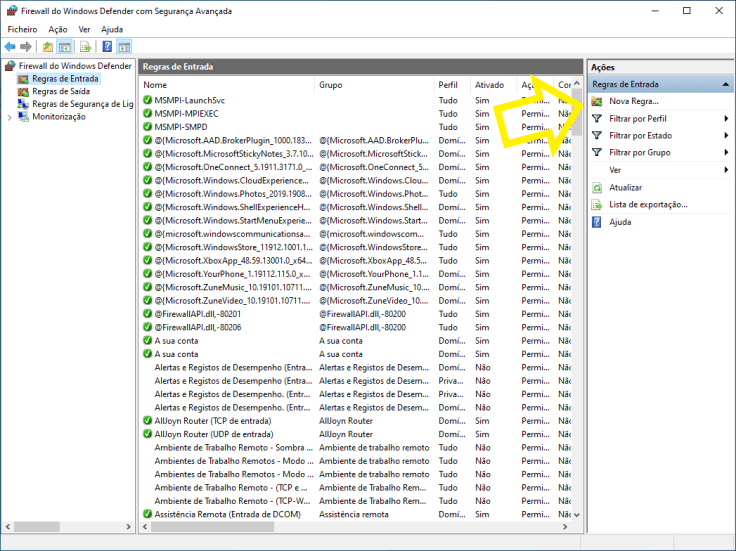The height and width of the screenshot is (551, 736).
Task: Select Regras de Segurança de Ligação tree item
Action: click(x=82, y=104)
